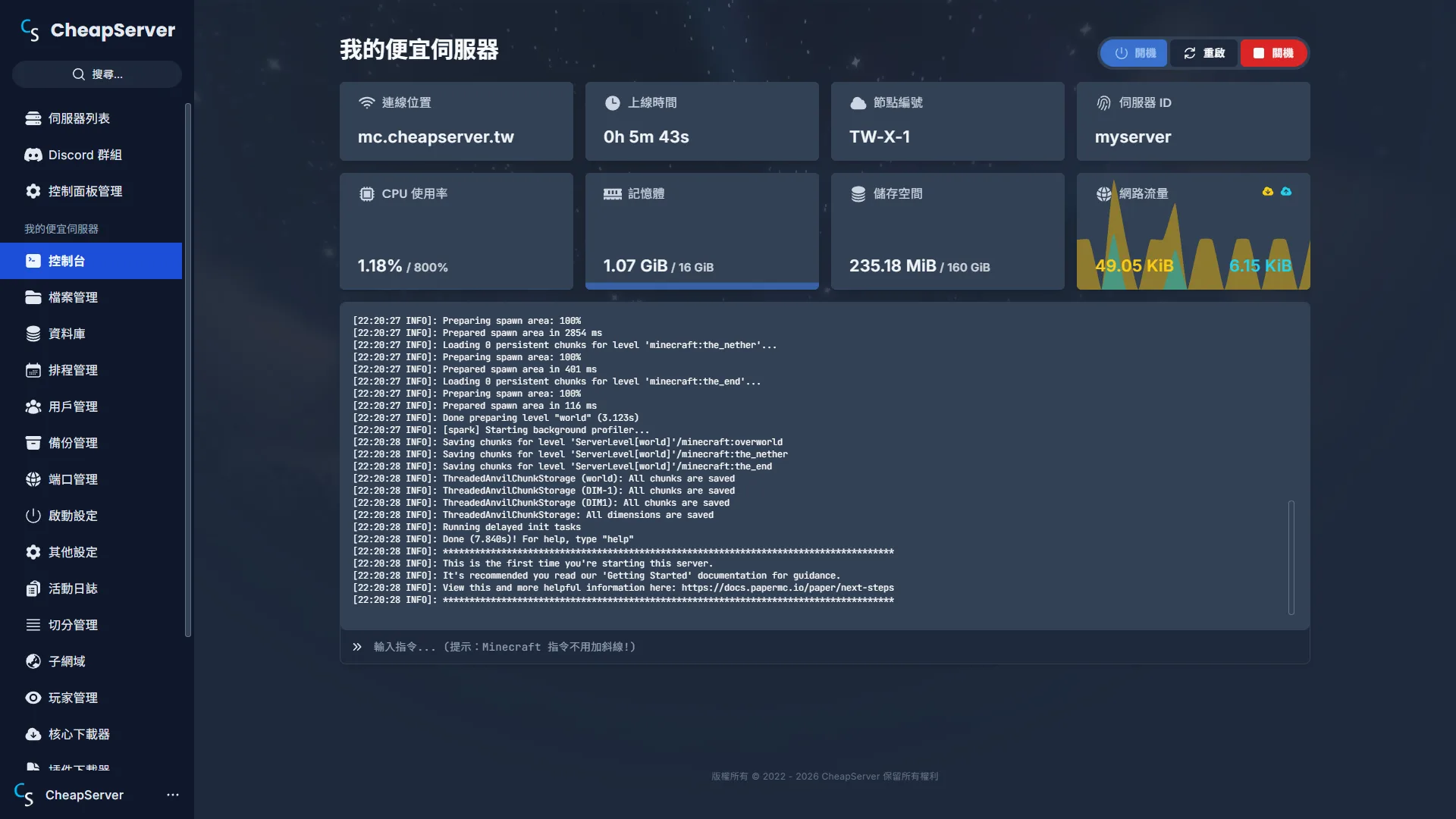Click the 備份管理 archive icon

tap(33, 443)
